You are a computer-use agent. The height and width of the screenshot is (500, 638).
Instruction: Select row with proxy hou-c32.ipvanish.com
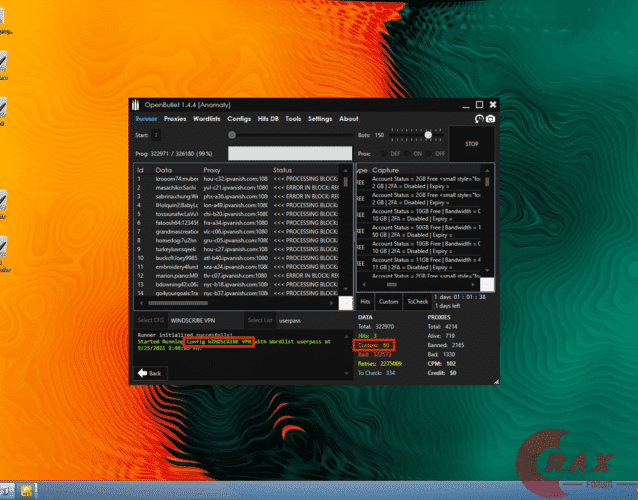coord(238,179)
